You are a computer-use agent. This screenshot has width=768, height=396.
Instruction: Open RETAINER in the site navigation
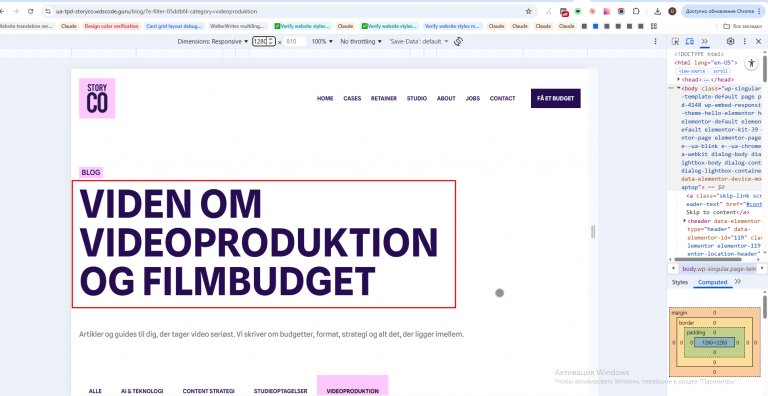(x=384, y=99)
